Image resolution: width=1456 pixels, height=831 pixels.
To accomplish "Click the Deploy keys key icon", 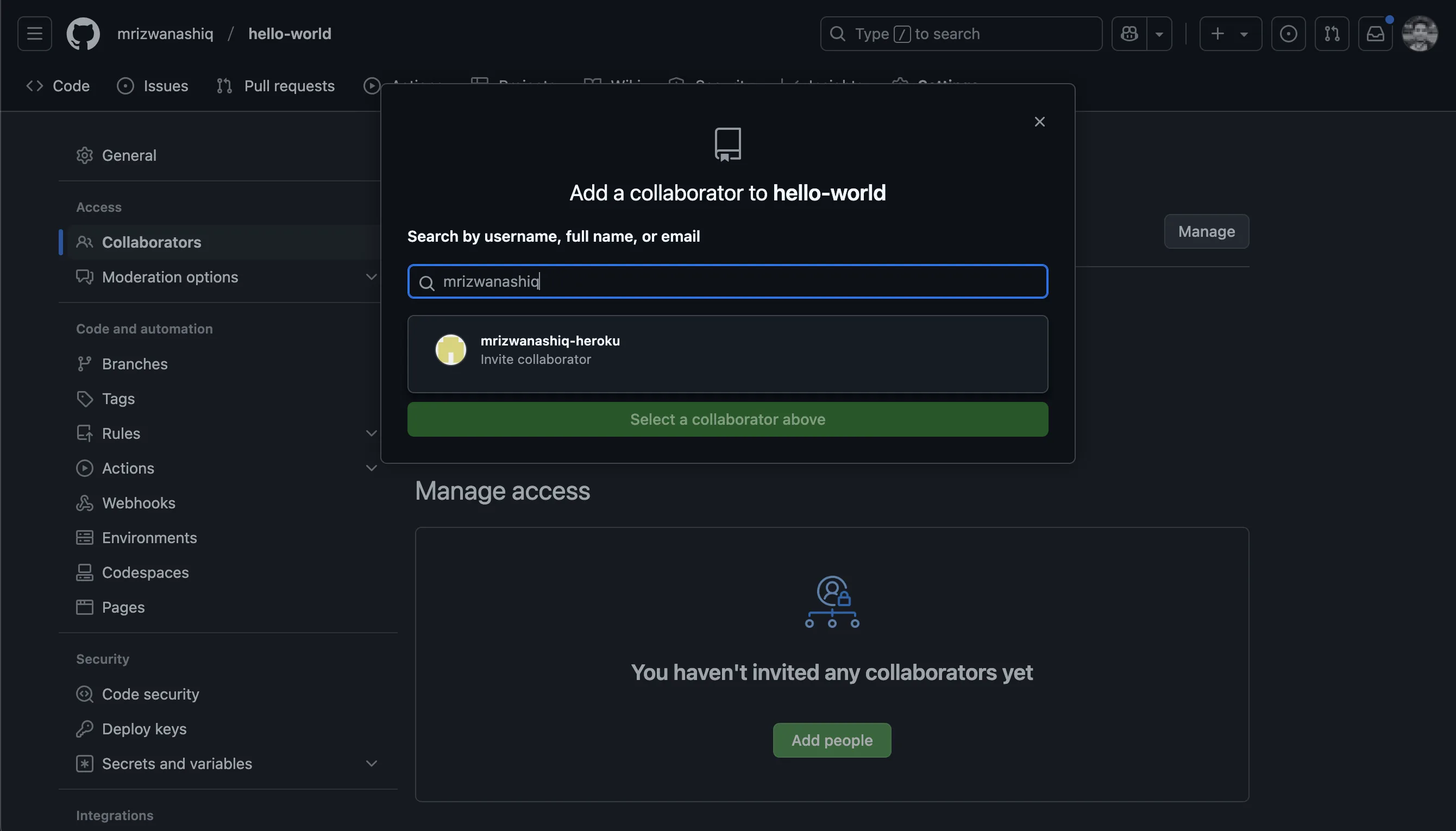I will click(84, 729).
